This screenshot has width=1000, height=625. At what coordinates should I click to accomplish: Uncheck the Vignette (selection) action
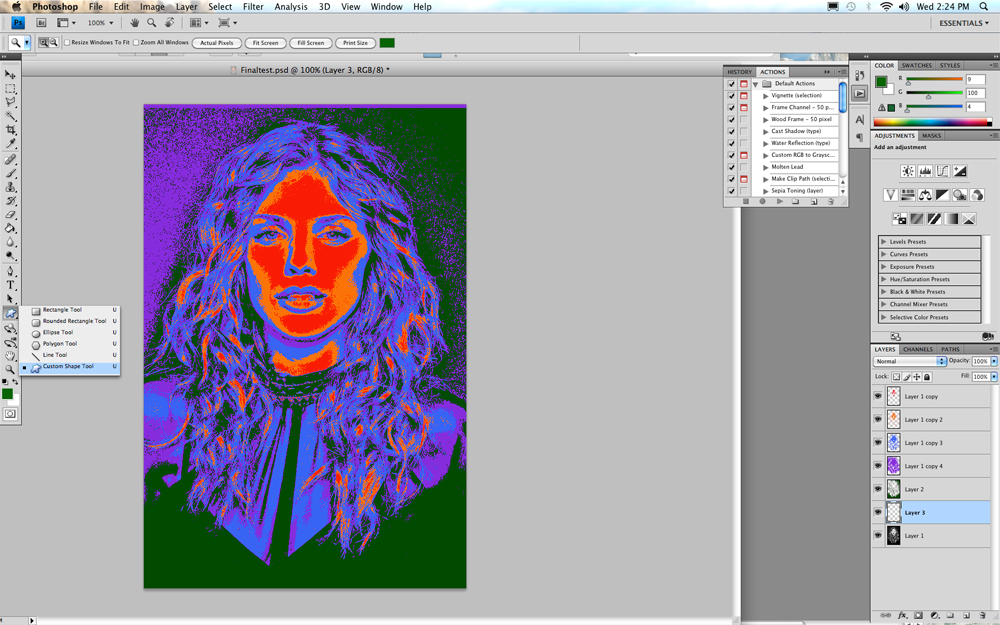[x=732, y=96]
